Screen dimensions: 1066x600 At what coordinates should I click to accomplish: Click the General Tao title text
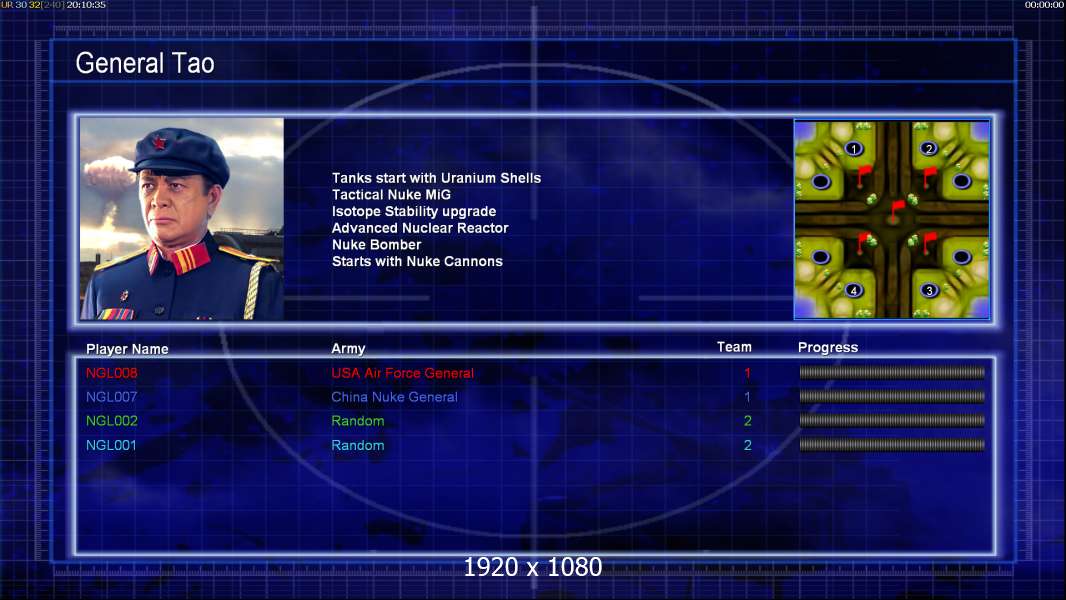[145, 63]
